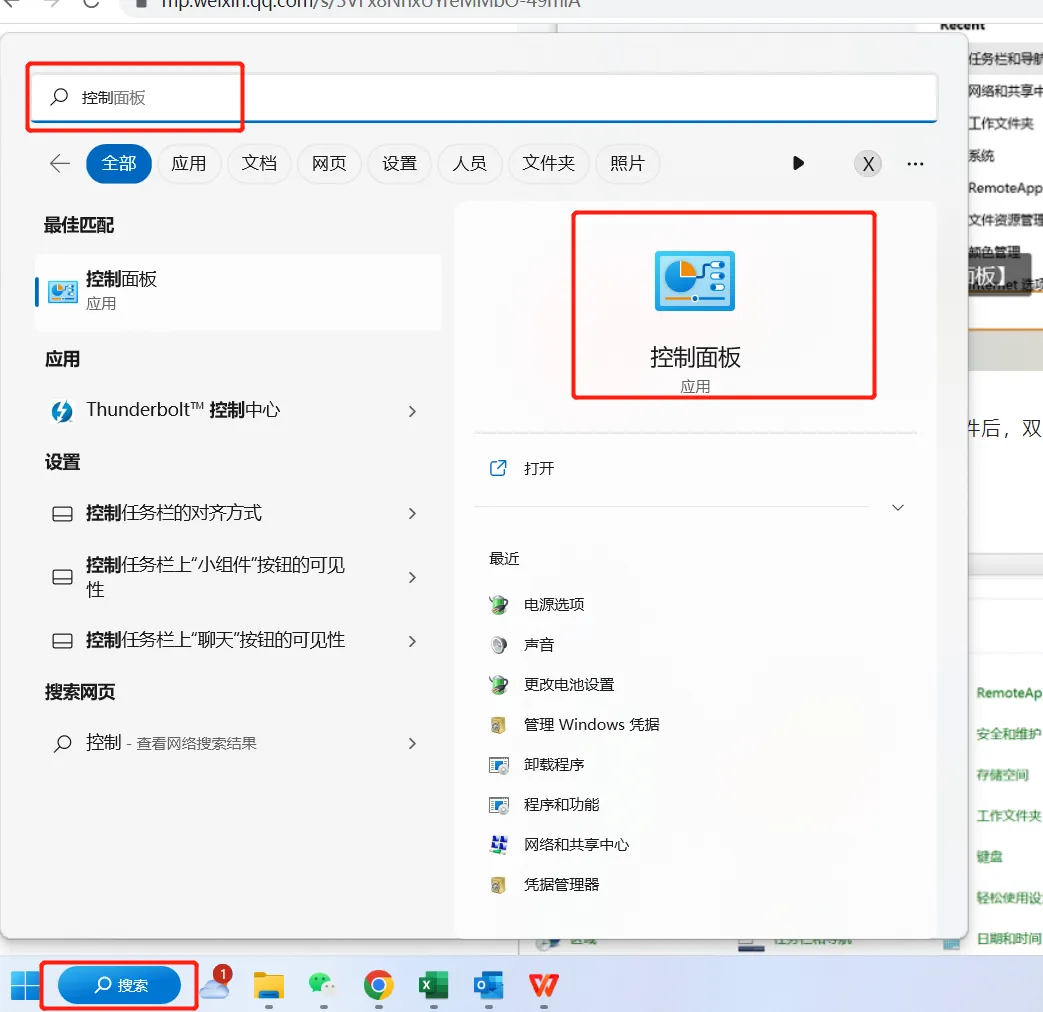Viewport: 1043px width, 1012px height.
Task: Open recent item 管理 Windows 凭据
Action: [591, 725]
